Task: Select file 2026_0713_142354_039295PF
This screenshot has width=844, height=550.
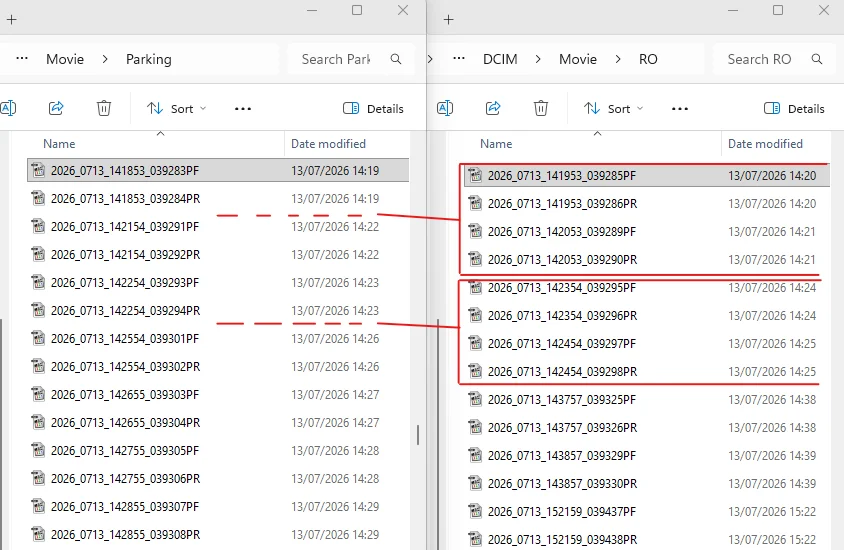Action: (x=647, y=287)
